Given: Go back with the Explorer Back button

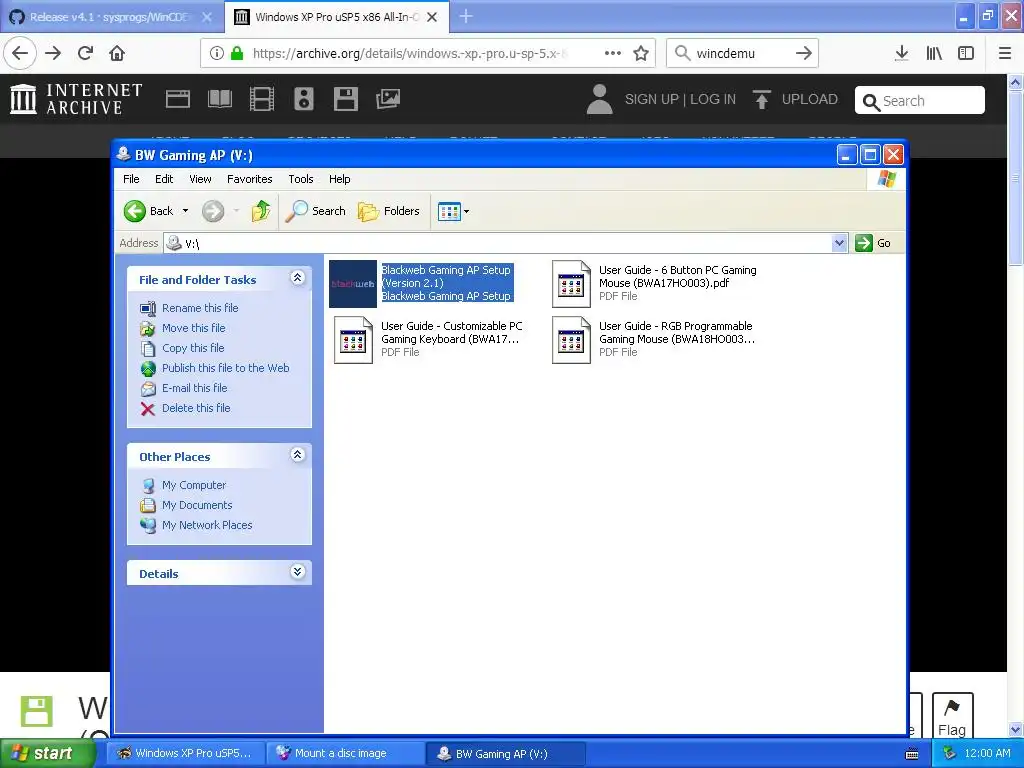Looking at the screenshot, I should click(148, 211).
